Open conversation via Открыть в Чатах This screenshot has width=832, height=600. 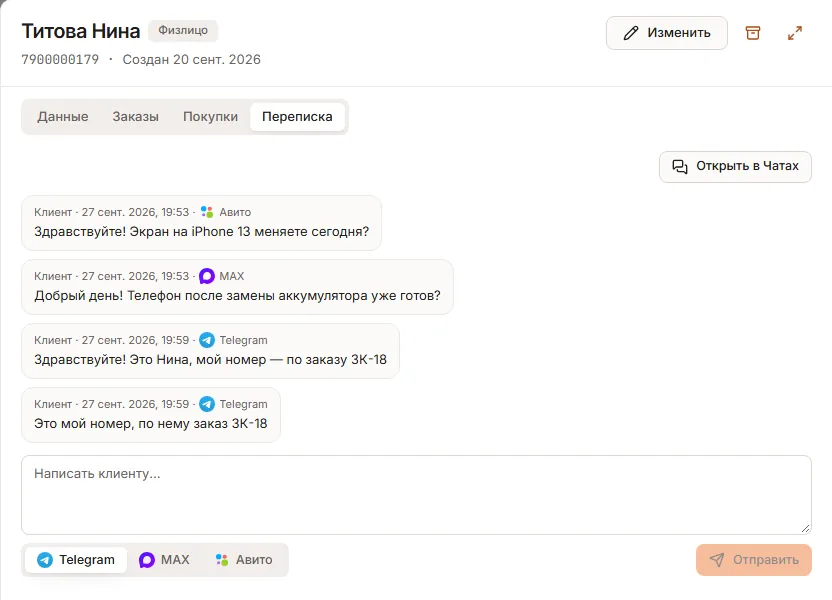[x=735, y=167]
